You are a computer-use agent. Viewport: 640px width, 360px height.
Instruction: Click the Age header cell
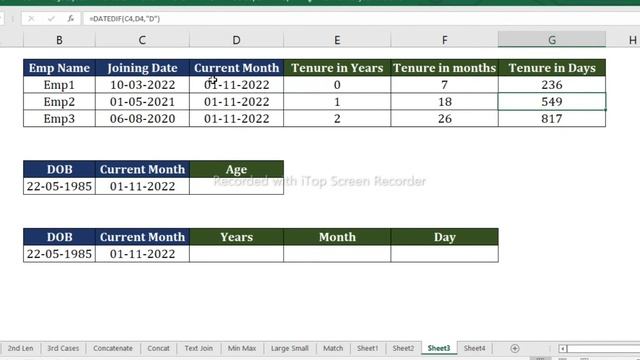(x=236, y=169)
